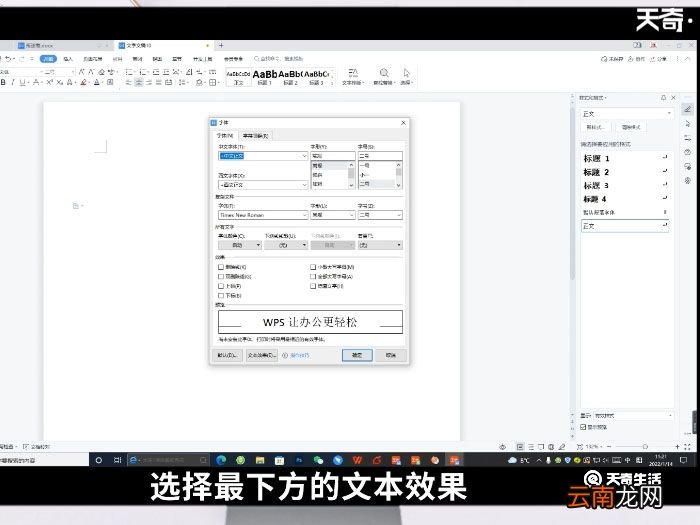Open the Western font dropdown
The width and height of the screenshot is (700, 525).
pyautogui.click(x=304, y=184)
